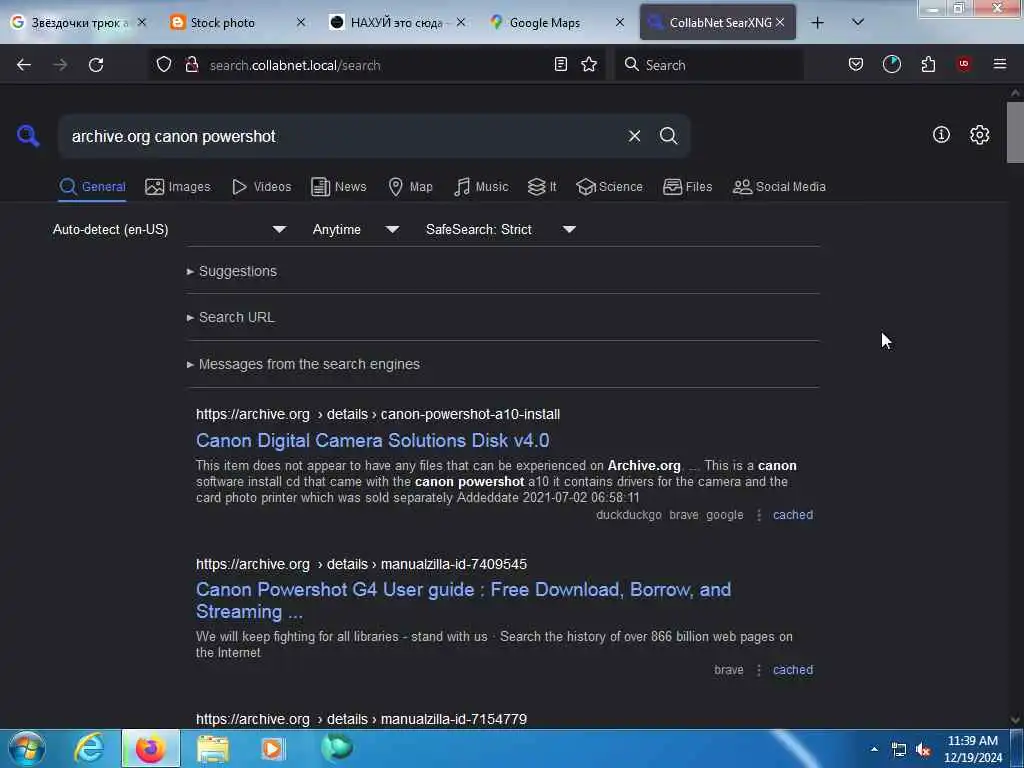The width and height of the screenshot is (1024, 768).
Task: Select the Map search category
Action: [410, 187]
